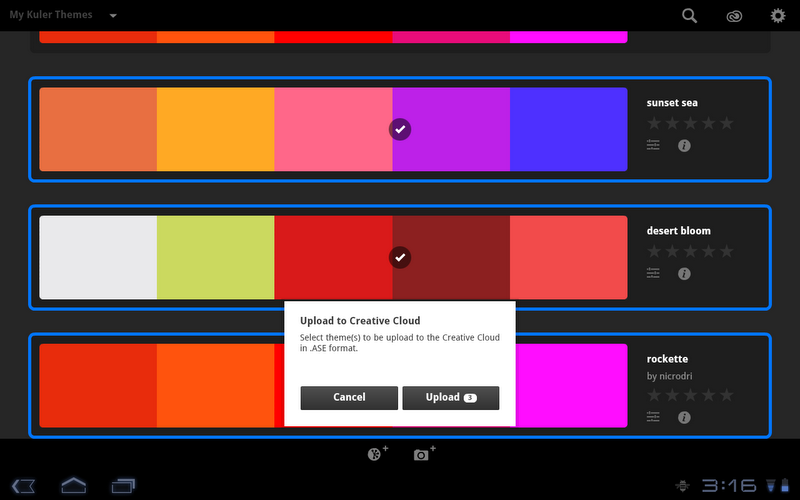Screen dimensions: 800x500
Task: Open edit sliders icon for rockette
Action: point(653,416)
